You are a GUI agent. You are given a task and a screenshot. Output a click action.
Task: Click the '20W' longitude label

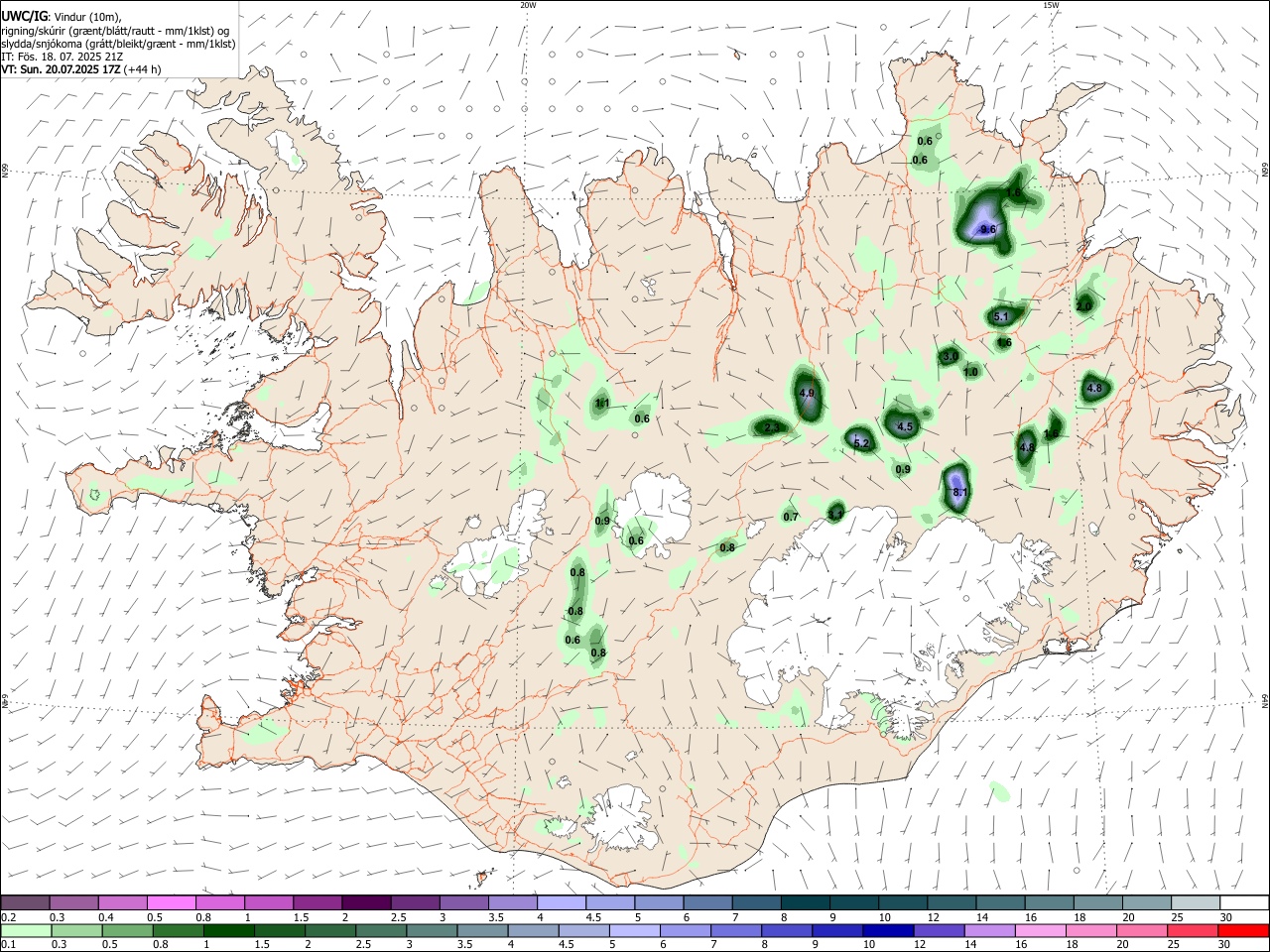(x=528, y=5)
